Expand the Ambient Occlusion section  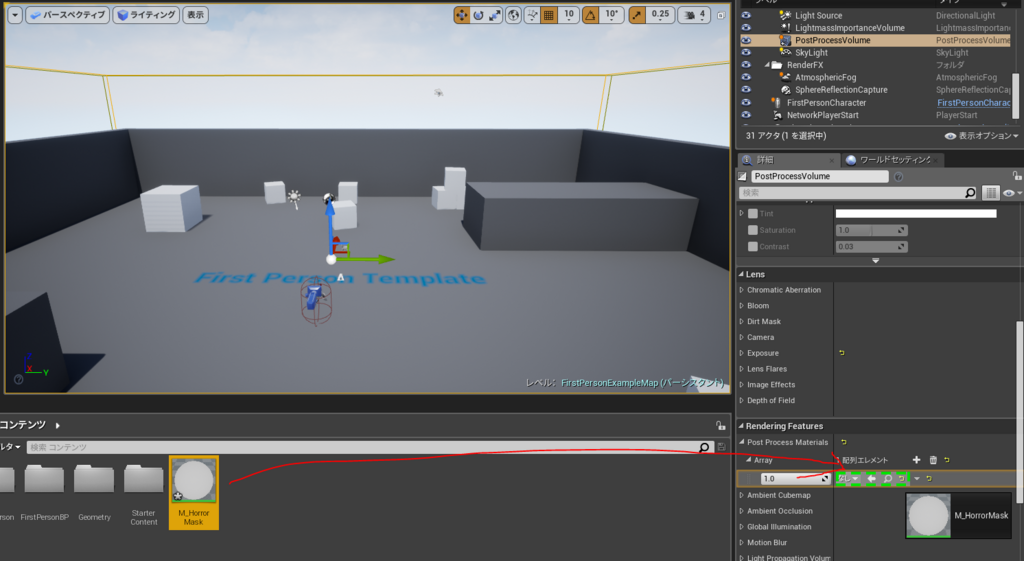741,511
